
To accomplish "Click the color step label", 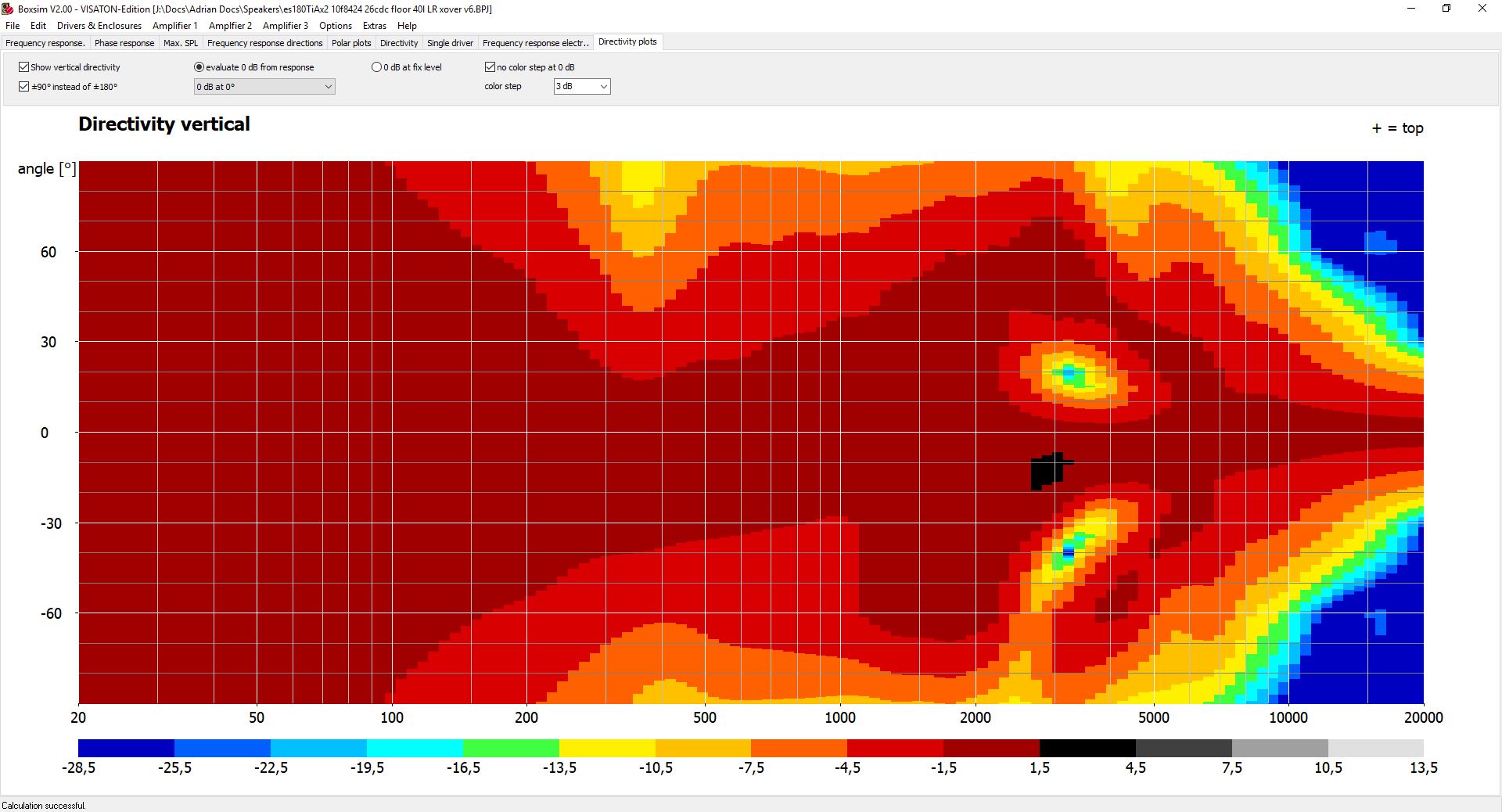I will point(503,87).
